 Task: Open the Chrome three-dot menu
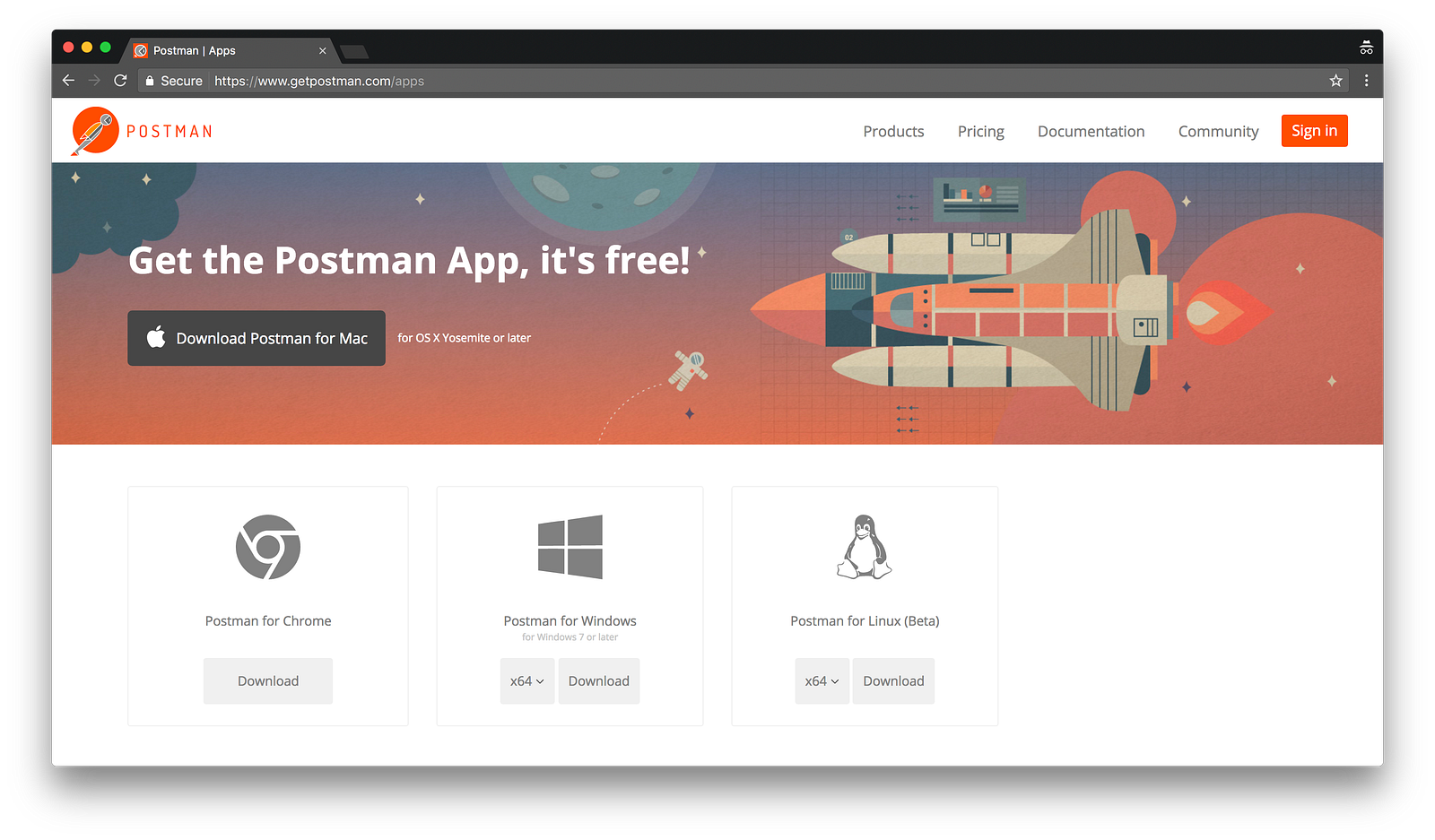(x=1366, y=81)
